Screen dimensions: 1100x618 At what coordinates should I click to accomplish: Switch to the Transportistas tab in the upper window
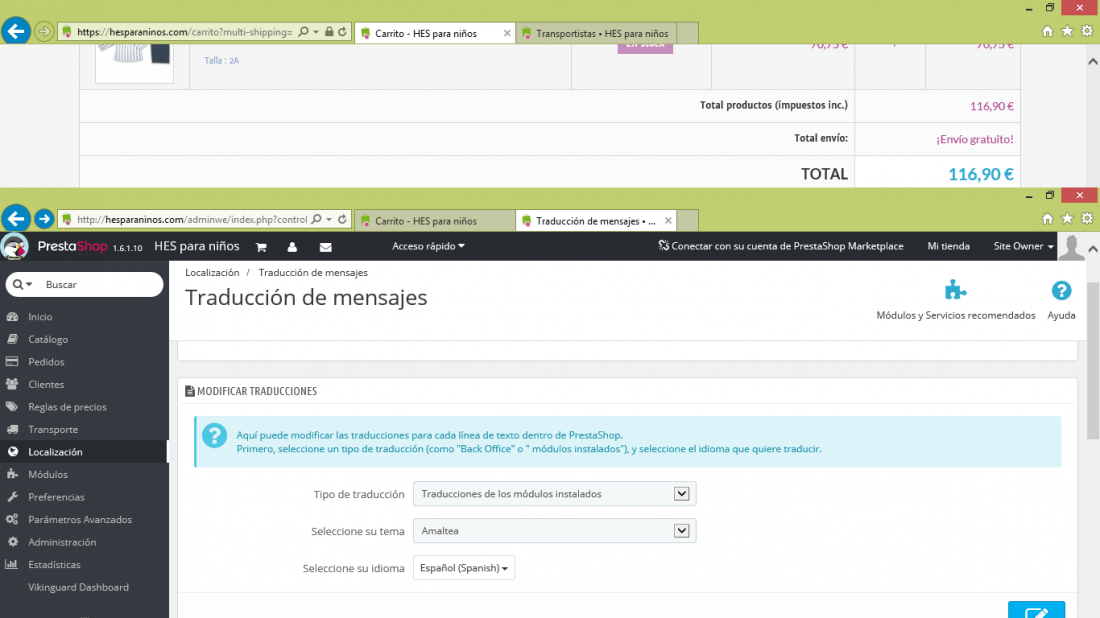point(596,33)
